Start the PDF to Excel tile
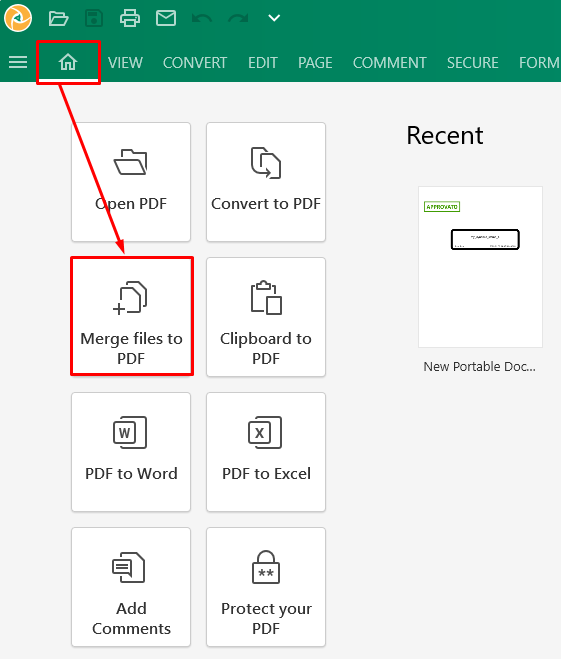This screenshot has width=561, height=659. [x=266, y=452]
